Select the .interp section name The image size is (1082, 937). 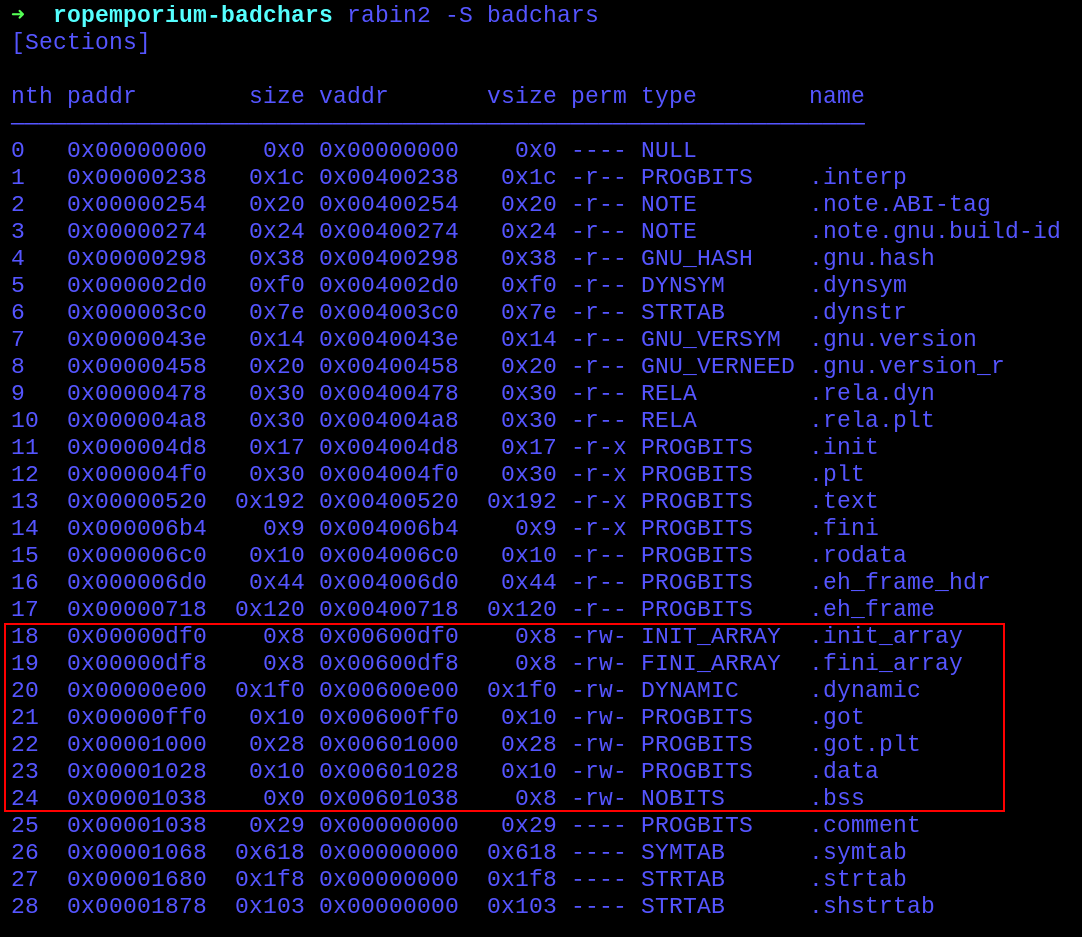point(857,178)
